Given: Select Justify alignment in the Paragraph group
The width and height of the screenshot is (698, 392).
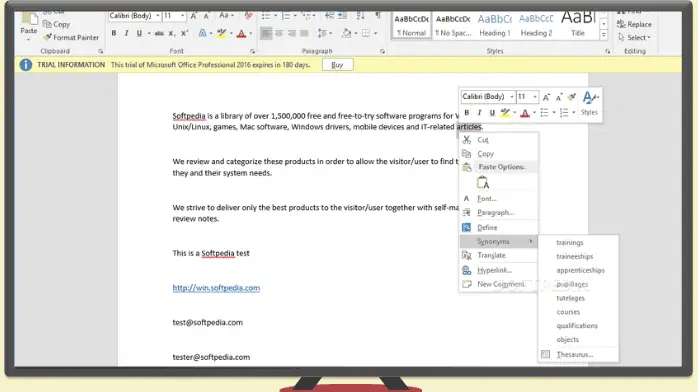Looking at the screenshot, I should coord(304,33).
